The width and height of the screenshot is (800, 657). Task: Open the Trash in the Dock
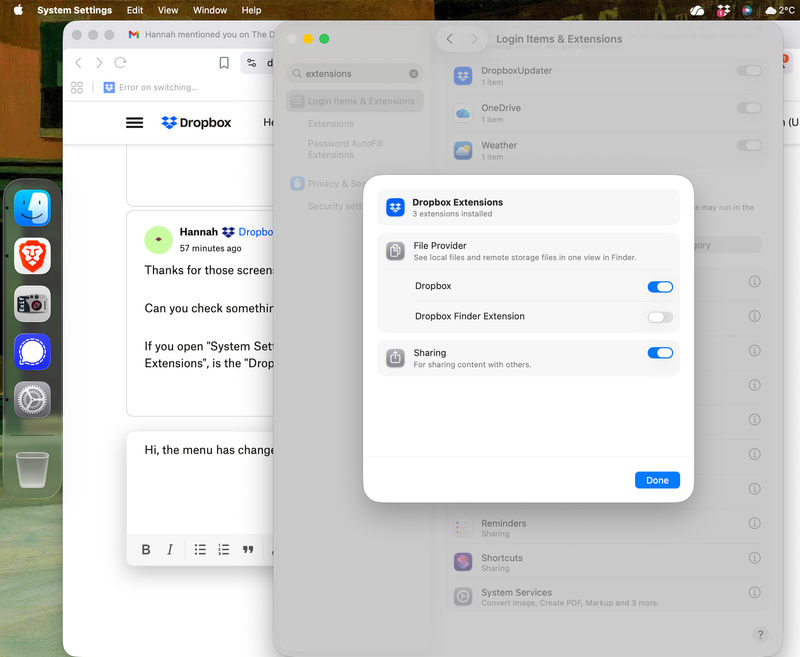coord(32,468)
